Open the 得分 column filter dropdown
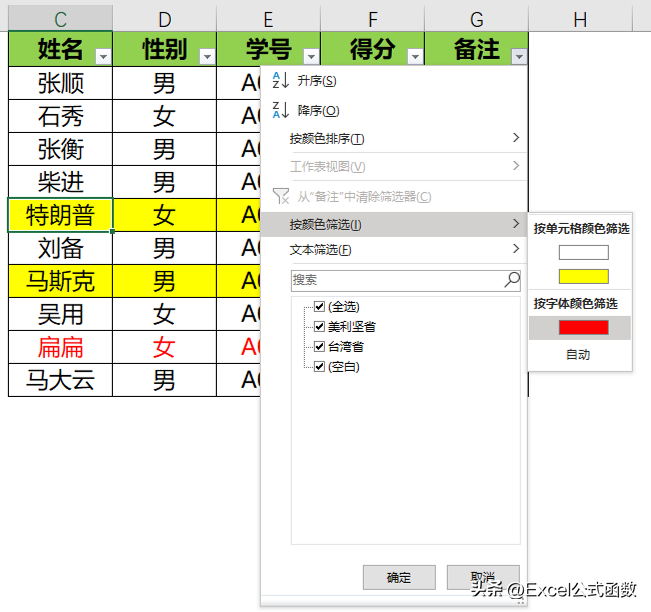Image resolution: width=651 pixels, height=612 pixels. tap(415, 56)
